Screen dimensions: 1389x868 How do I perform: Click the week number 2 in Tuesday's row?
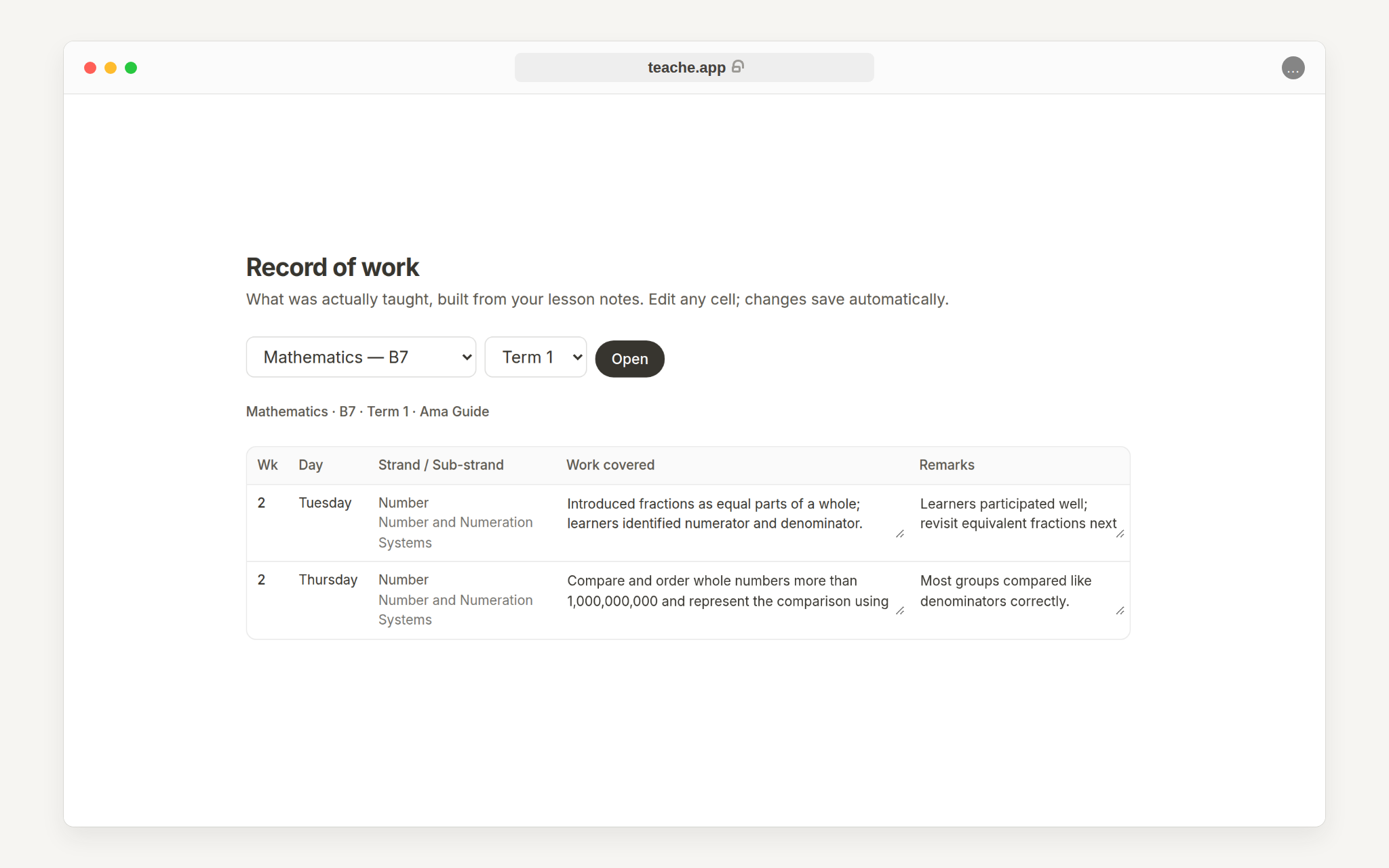pos(261,502)
